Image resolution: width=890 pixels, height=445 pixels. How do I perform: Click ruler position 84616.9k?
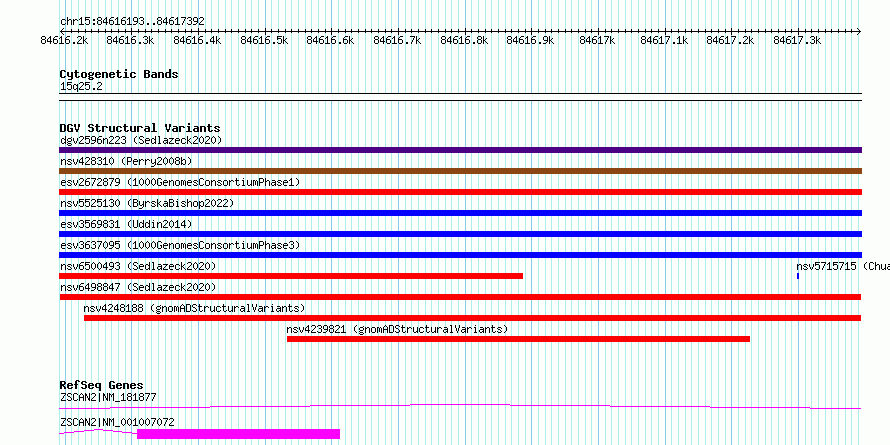coord(530,40)
